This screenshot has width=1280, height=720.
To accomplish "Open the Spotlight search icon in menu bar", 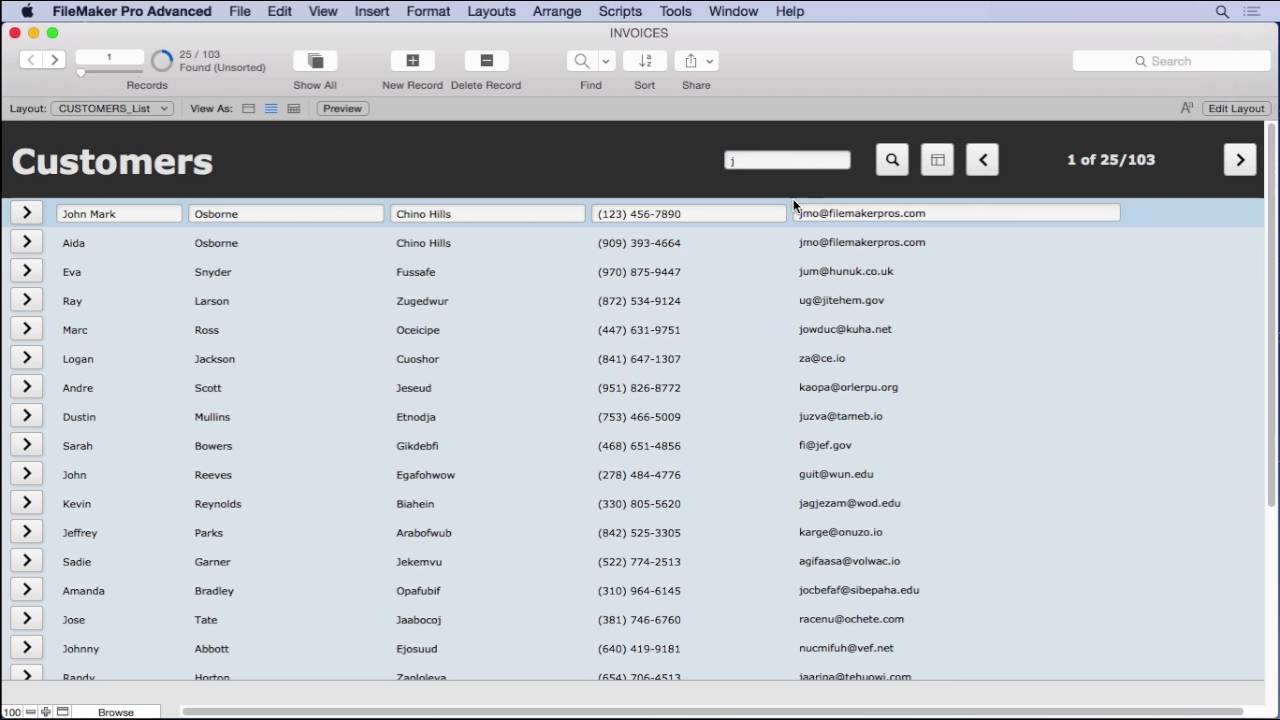I will tap(1222, 11).
